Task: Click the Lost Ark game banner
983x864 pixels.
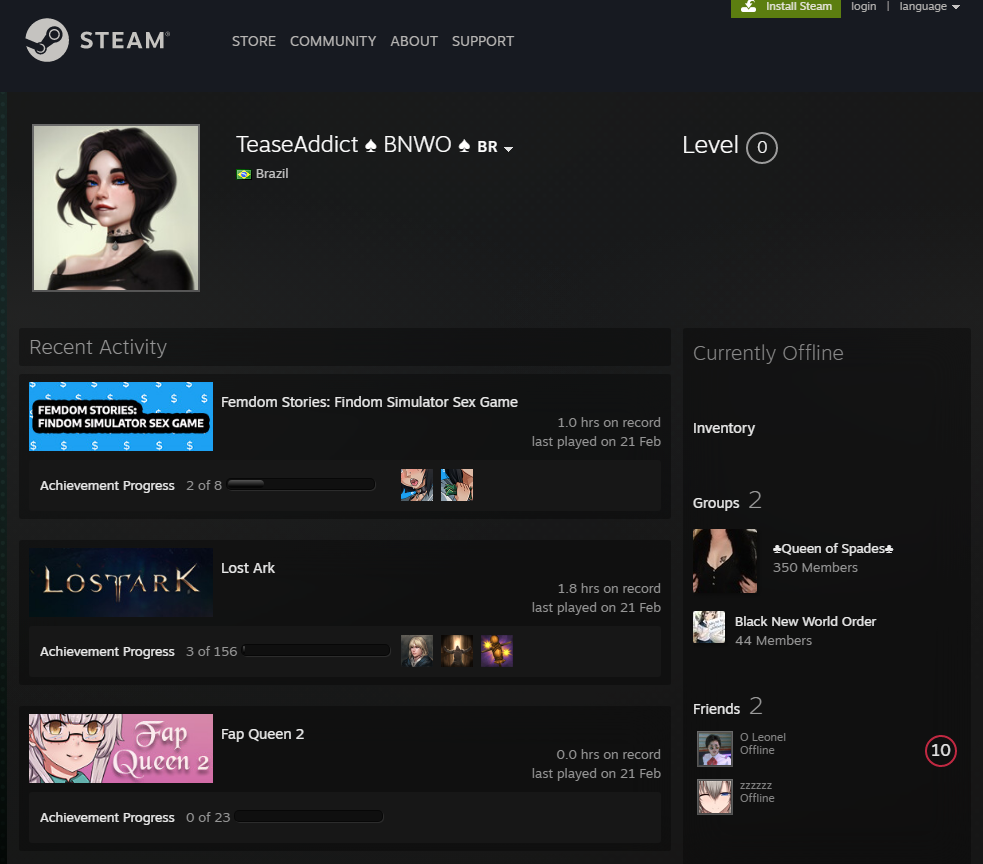Action: click(x=121, y=582)
